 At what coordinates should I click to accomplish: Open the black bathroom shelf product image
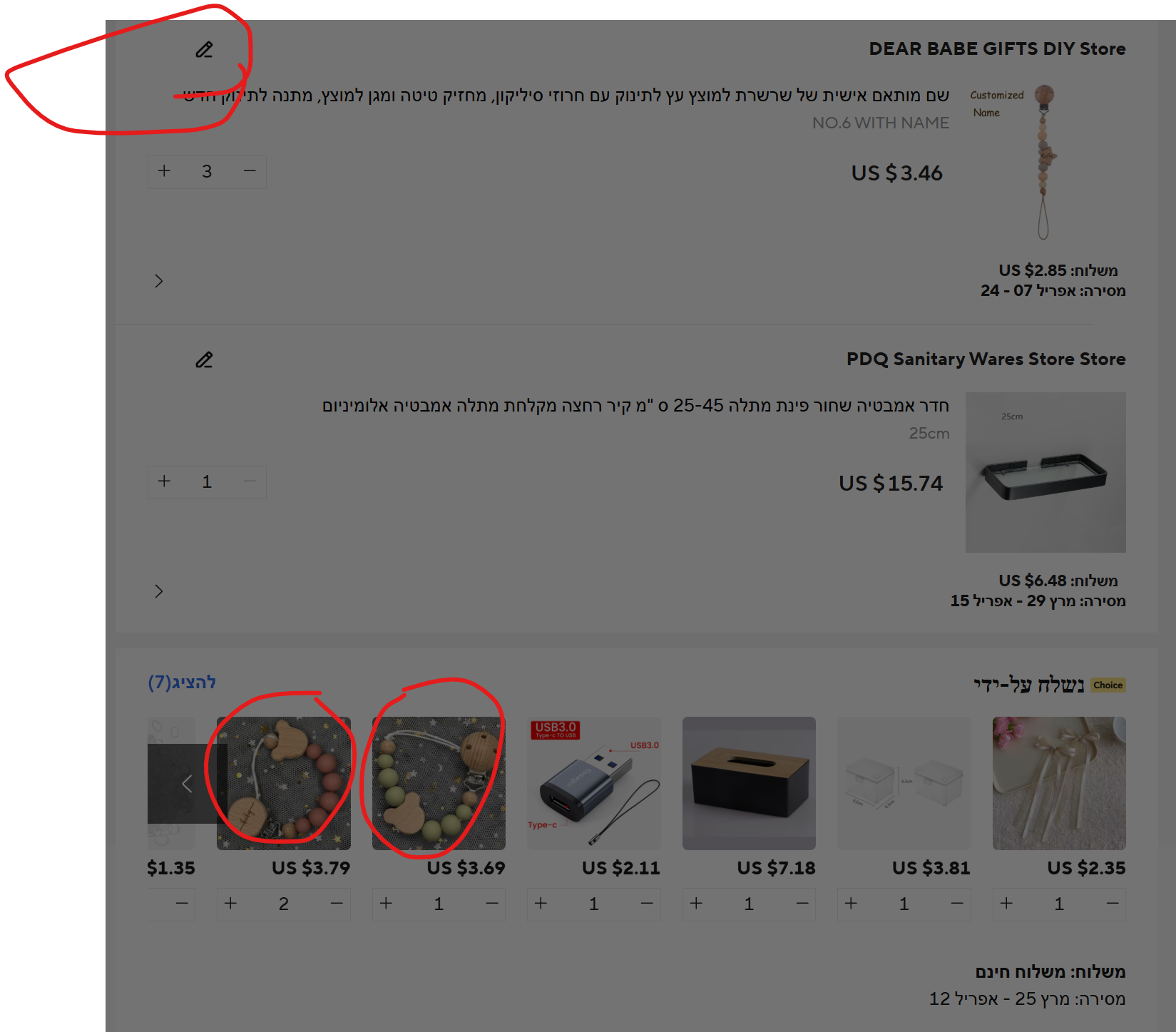(1045, 472)
